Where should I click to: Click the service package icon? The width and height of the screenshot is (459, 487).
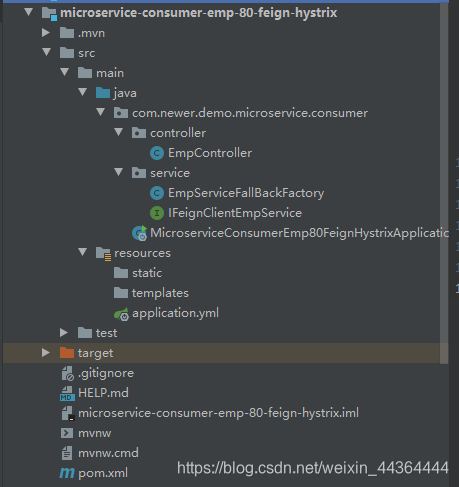tap(139, 173)
